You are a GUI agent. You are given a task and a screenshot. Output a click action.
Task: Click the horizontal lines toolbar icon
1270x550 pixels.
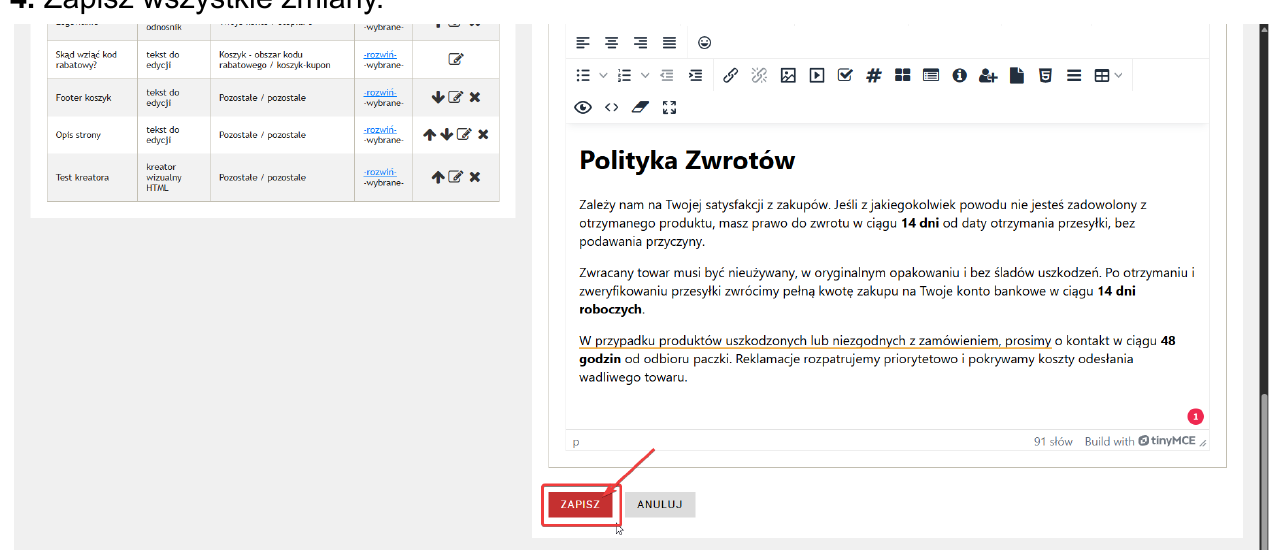pos(1074,75)
